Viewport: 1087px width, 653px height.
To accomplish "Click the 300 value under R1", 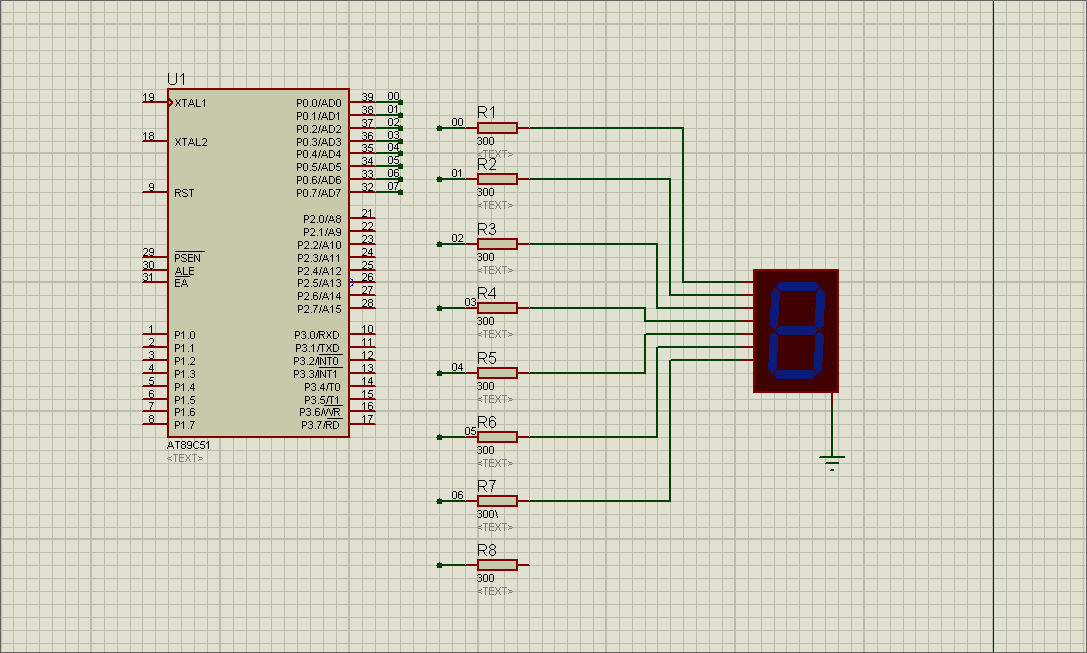I will 485,141.
